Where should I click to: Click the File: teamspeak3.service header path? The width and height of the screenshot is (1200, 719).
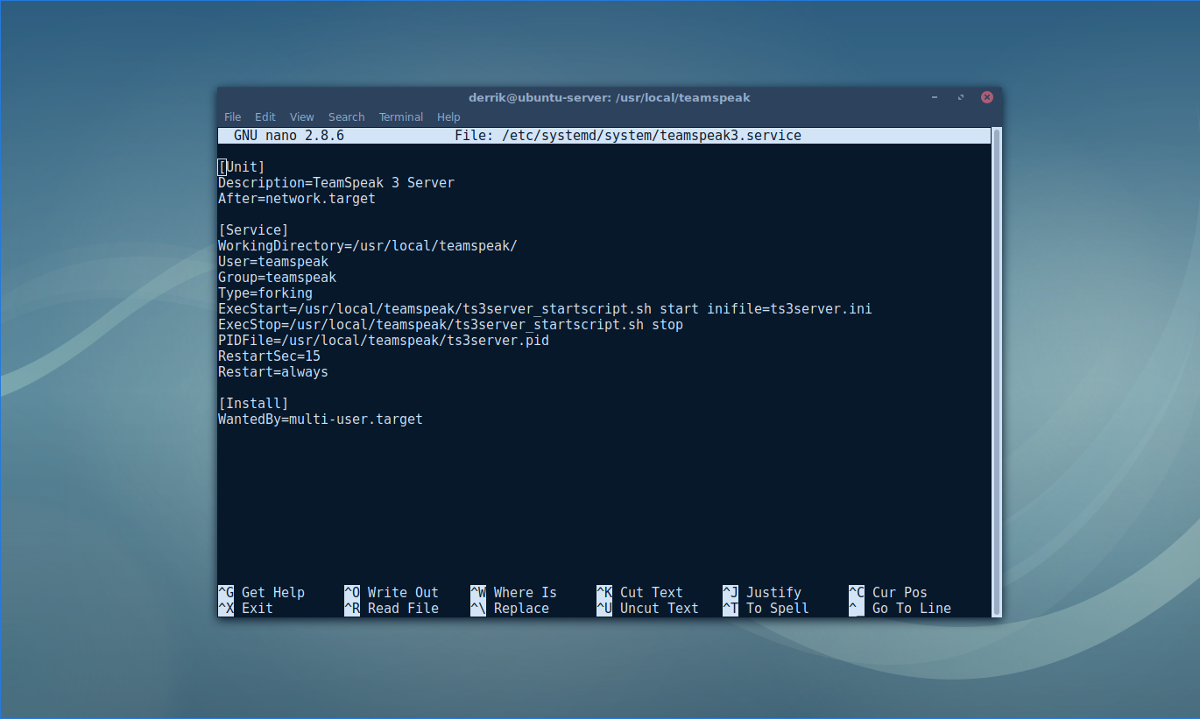(x=628, y=135)
